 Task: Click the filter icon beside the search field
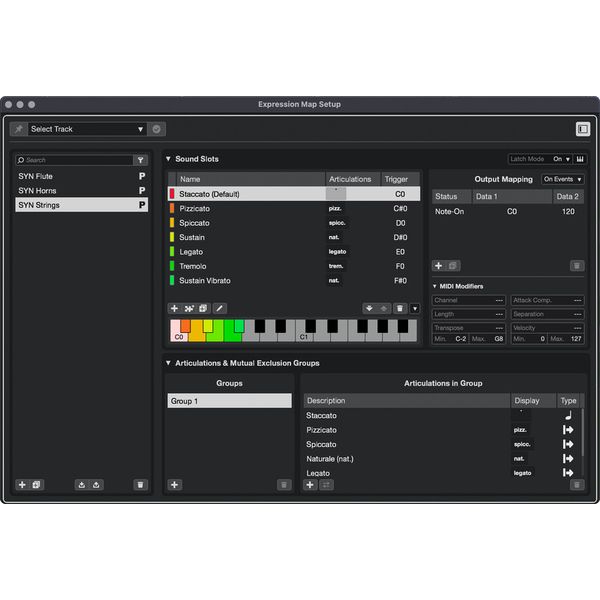coord(140,160)
